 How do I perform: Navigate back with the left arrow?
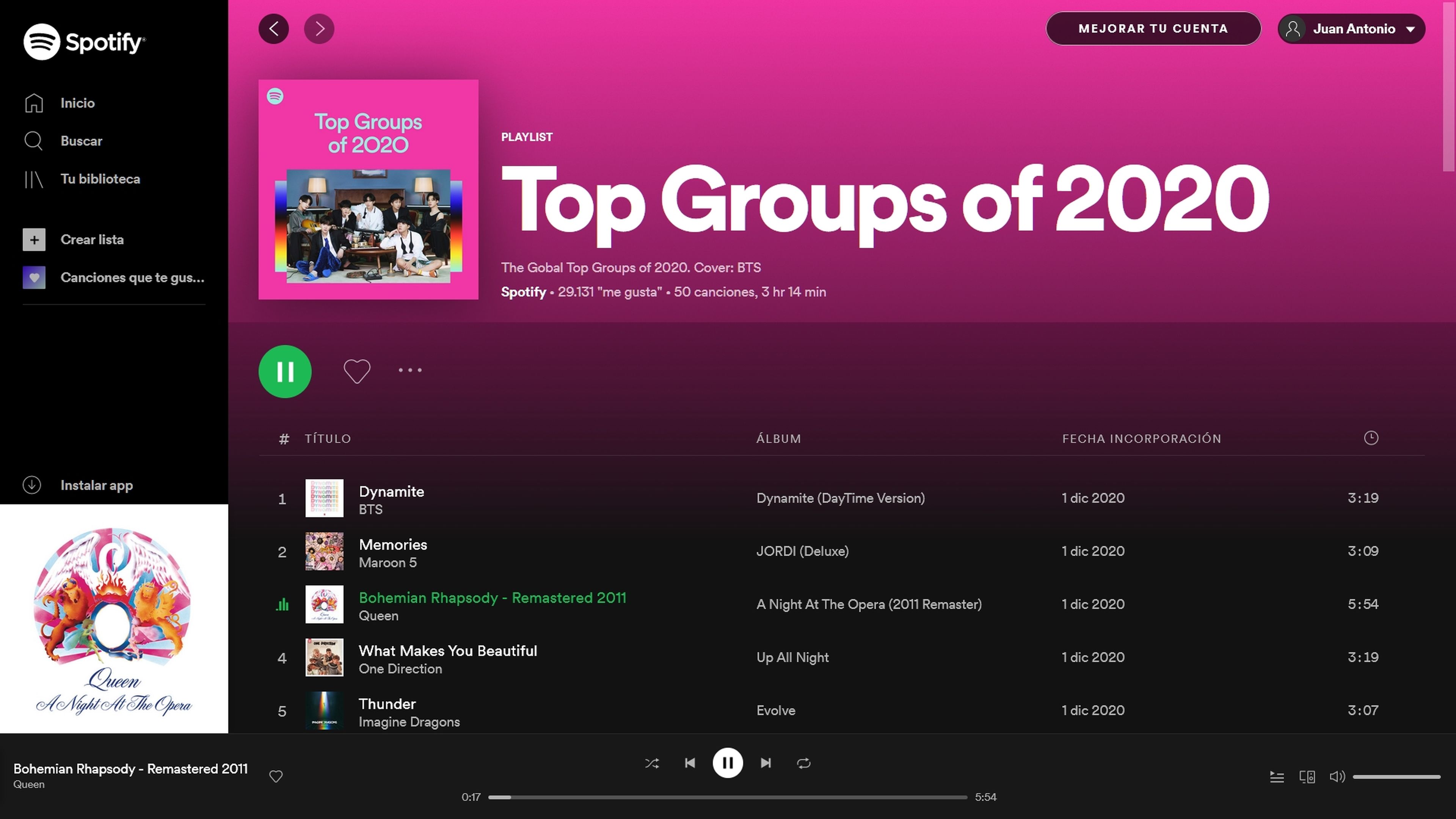click(x=273, y=29)
